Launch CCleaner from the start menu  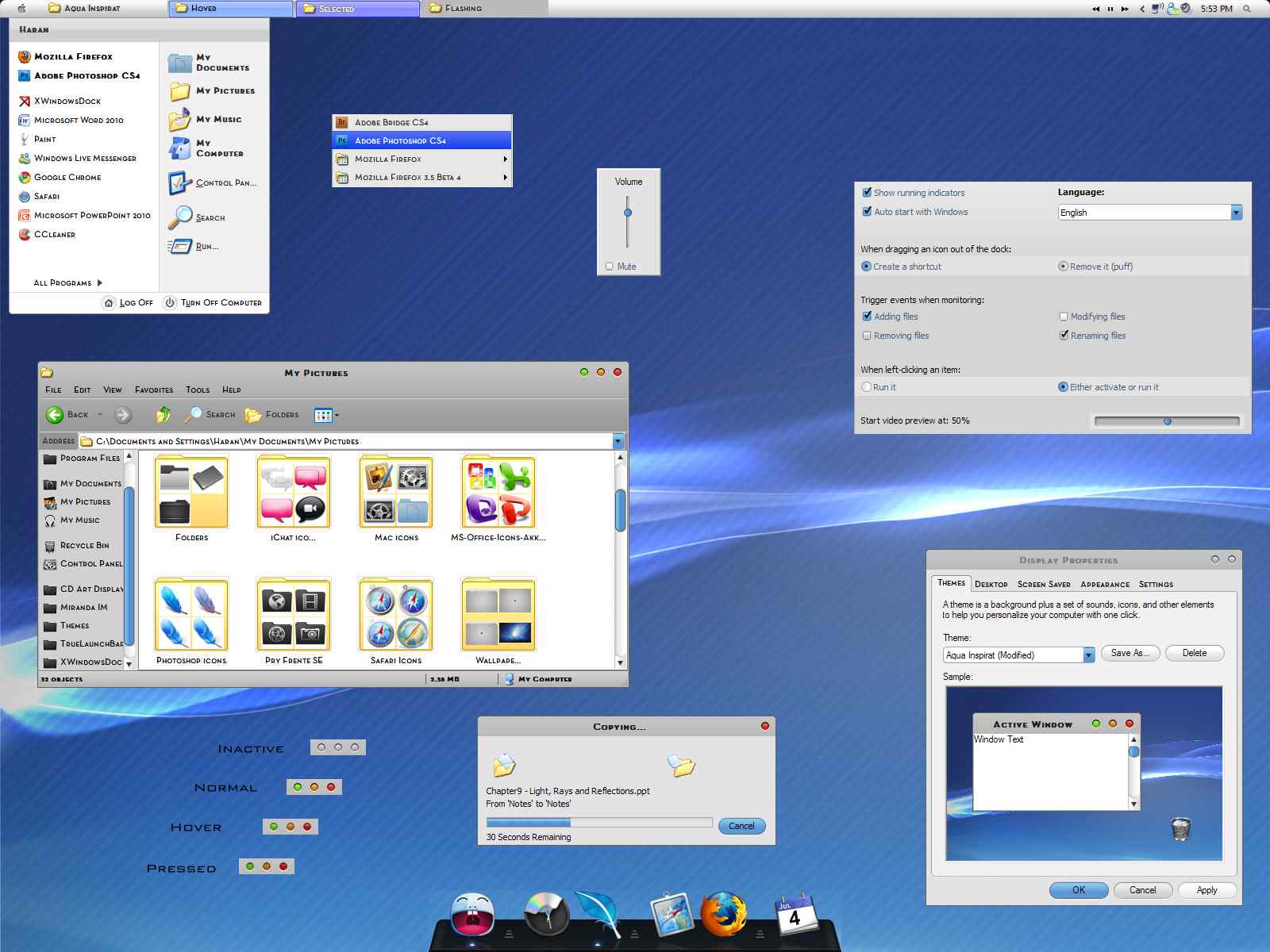click(48, 234)
